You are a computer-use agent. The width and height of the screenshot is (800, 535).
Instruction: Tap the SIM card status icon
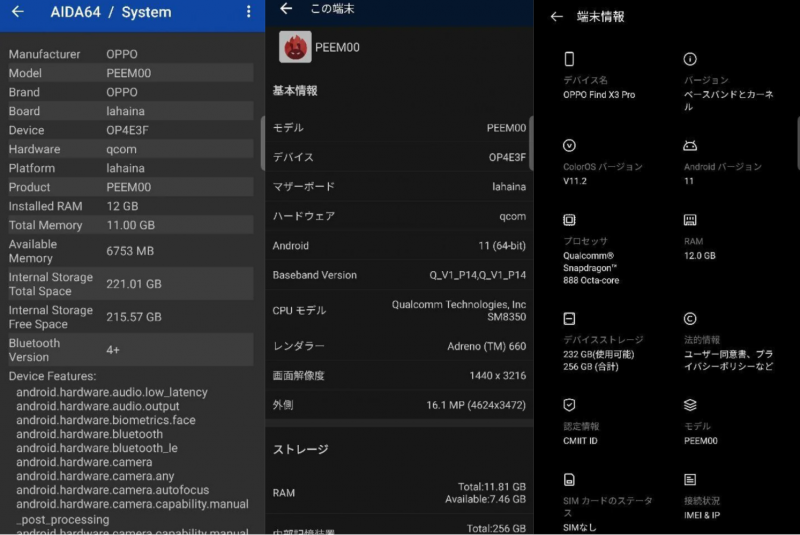[569, 479]
